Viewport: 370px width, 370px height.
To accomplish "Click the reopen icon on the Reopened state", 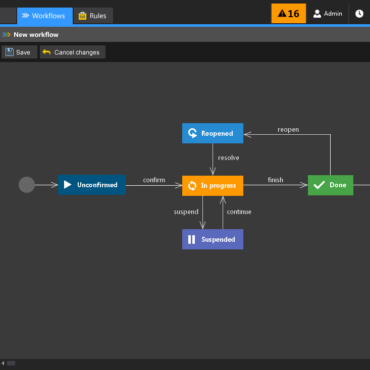I will tap(192, 133).
